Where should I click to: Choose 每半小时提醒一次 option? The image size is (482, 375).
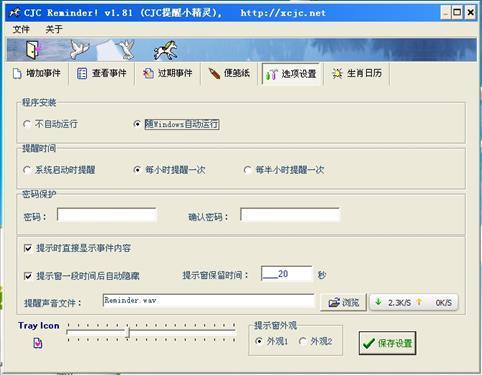point(284,170)
